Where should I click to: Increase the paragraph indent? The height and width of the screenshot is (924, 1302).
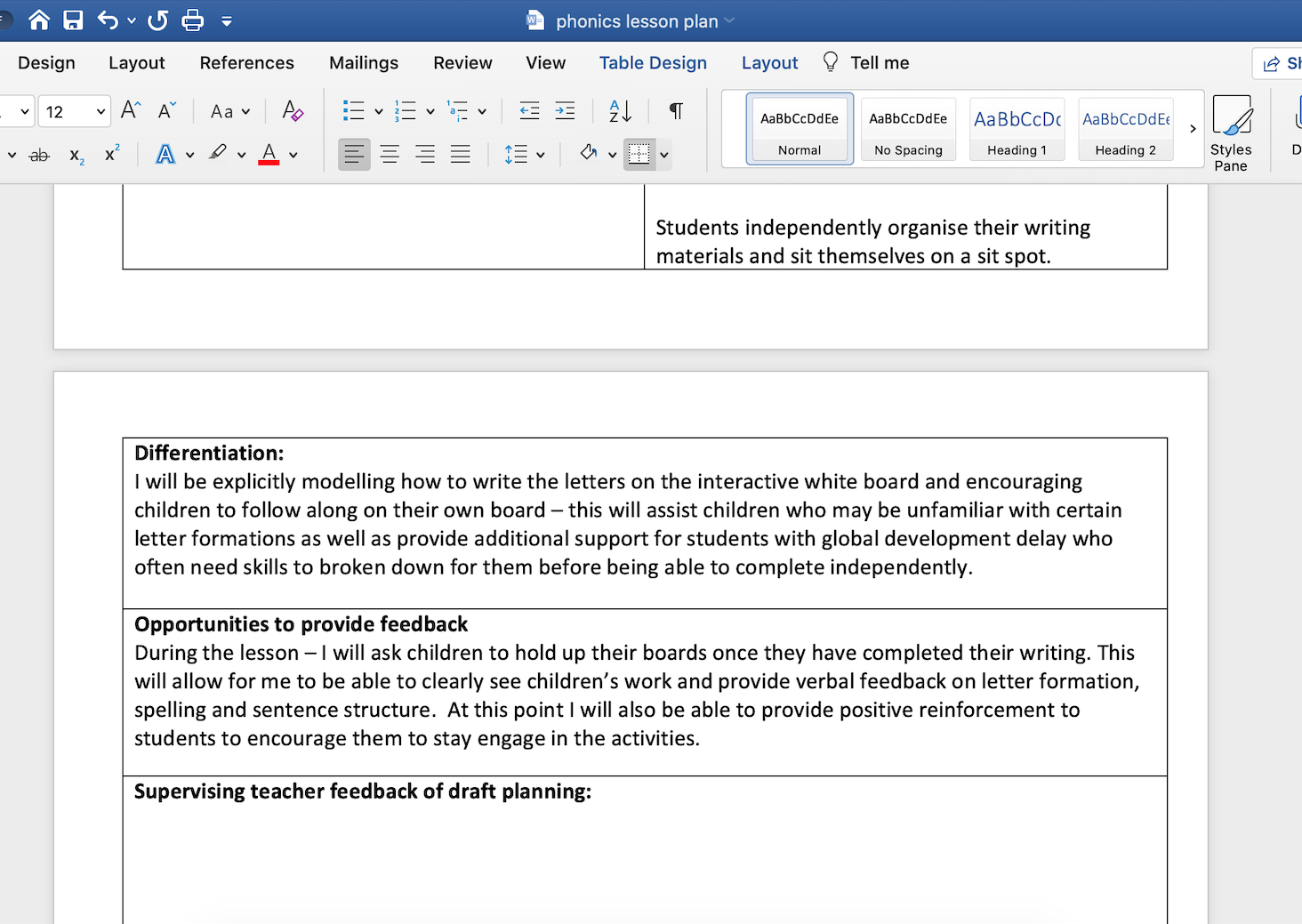[565, 110]
